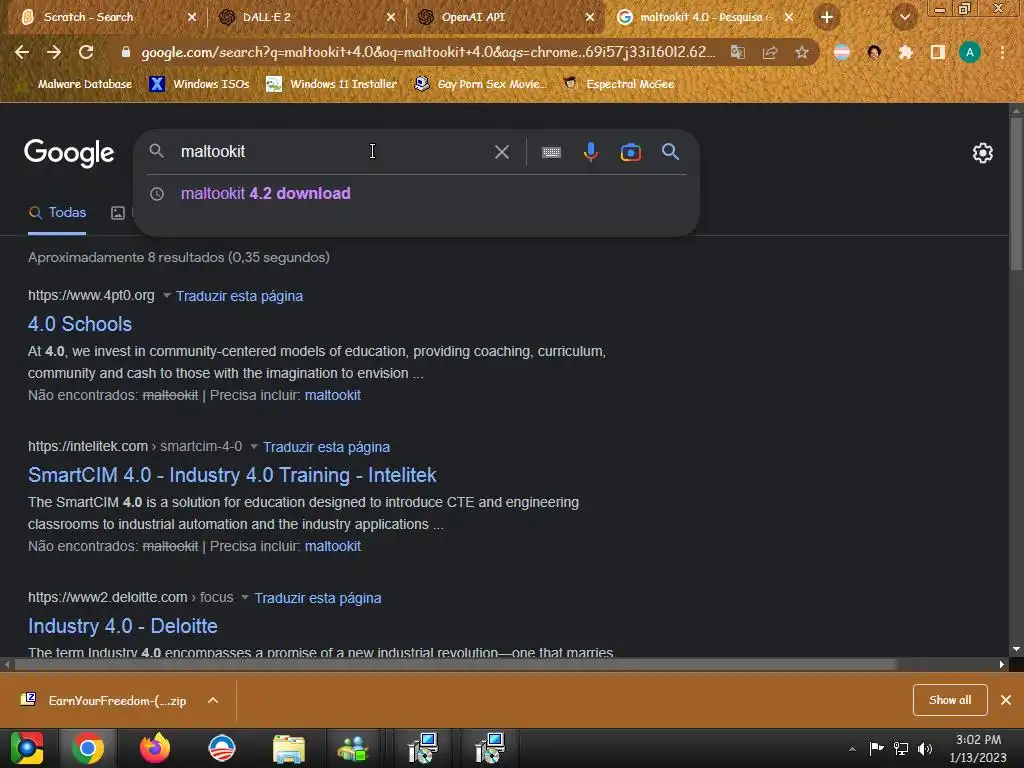1024x768 pixels.
Task: Open the Extensions puzzle icon
Action: click(x=906, y=52)
